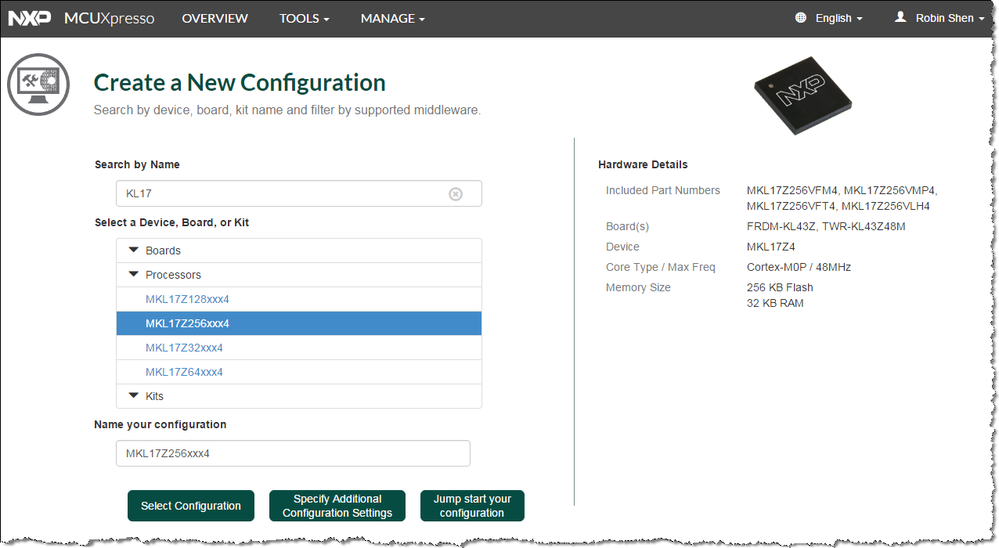Select the MKL17Z128xxx4 processor
Screen dimensions: 999x548
(x=187, y=299)
